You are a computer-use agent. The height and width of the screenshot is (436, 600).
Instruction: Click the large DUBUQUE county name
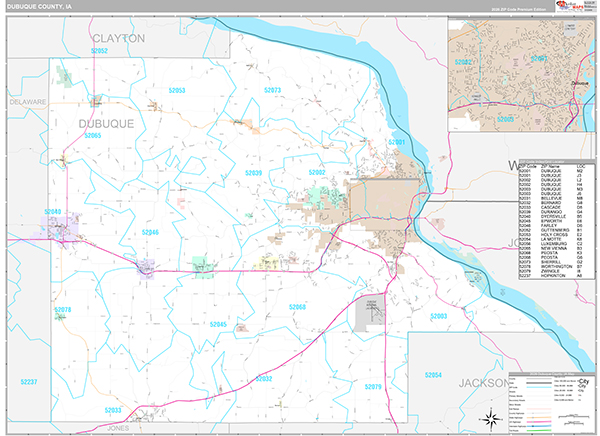click(x=106, y=124)
